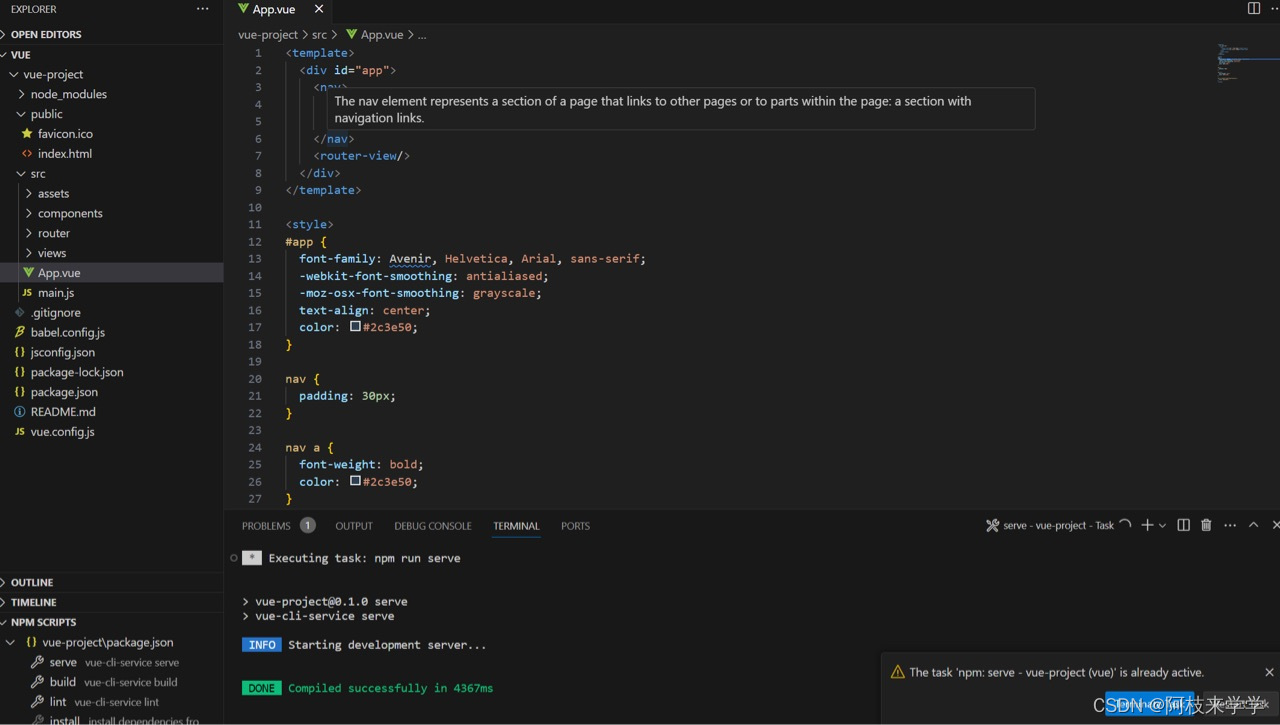Click line number 20 in the gutter

254,379
